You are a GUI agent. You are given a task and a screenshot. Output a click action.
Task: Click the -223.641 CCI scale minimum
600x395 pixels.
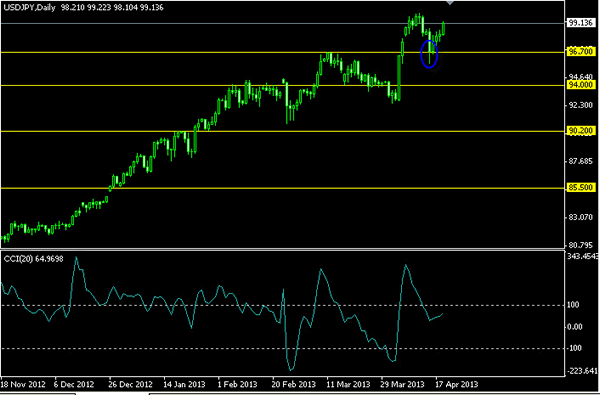(x=582, y=371)
